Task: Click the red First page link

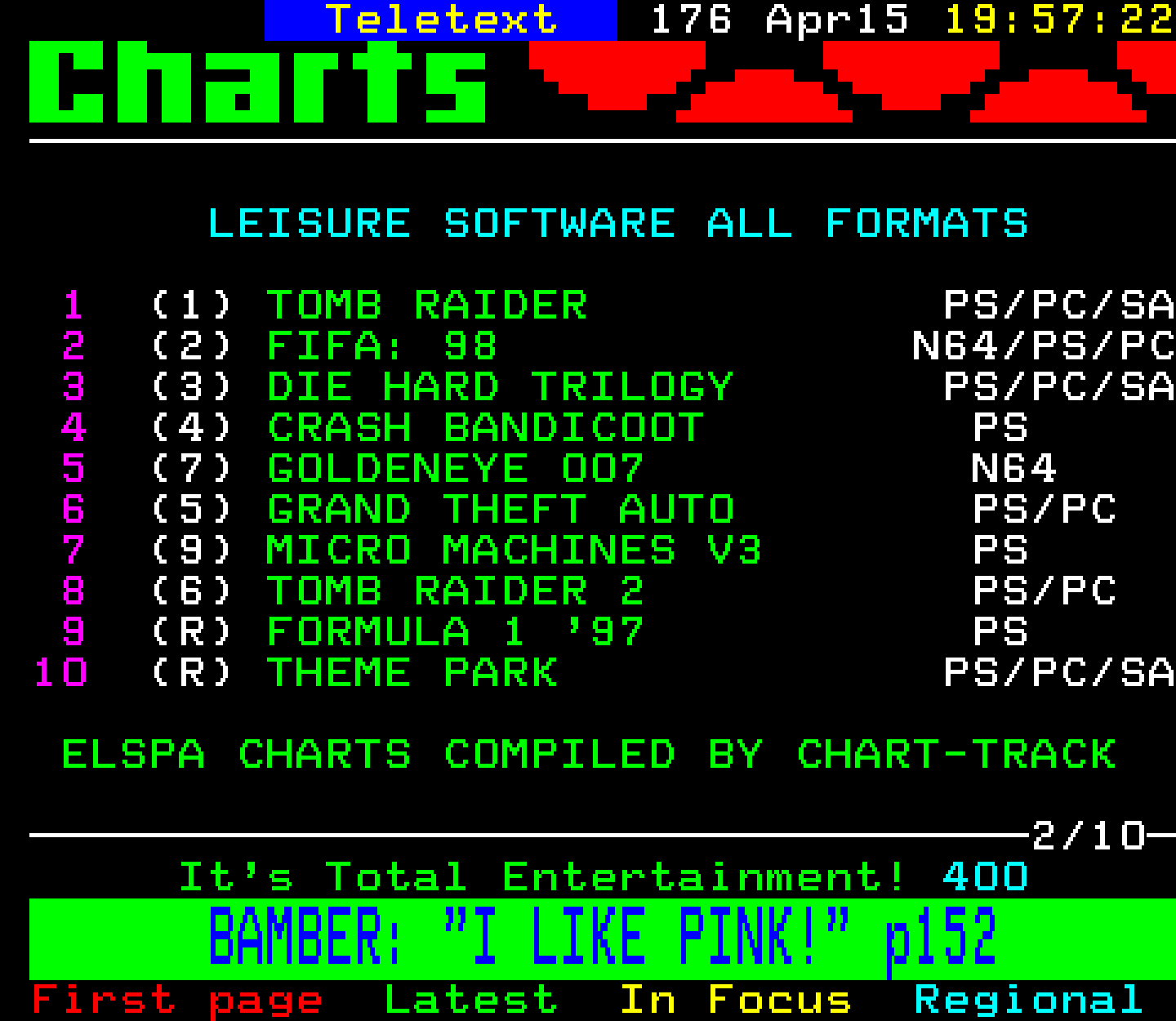Action: point(177,1001)
